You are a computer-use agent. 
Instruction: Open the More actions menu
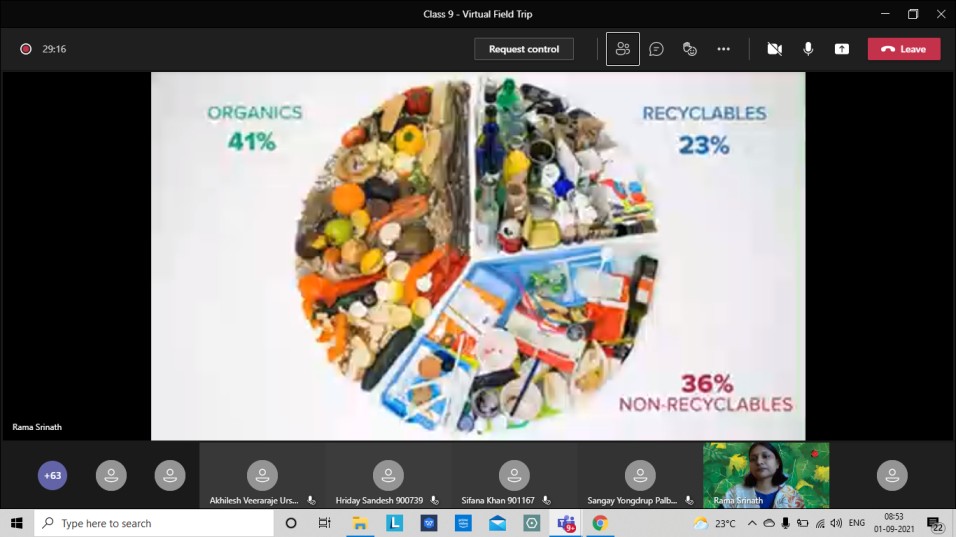(x=723, y=49)
